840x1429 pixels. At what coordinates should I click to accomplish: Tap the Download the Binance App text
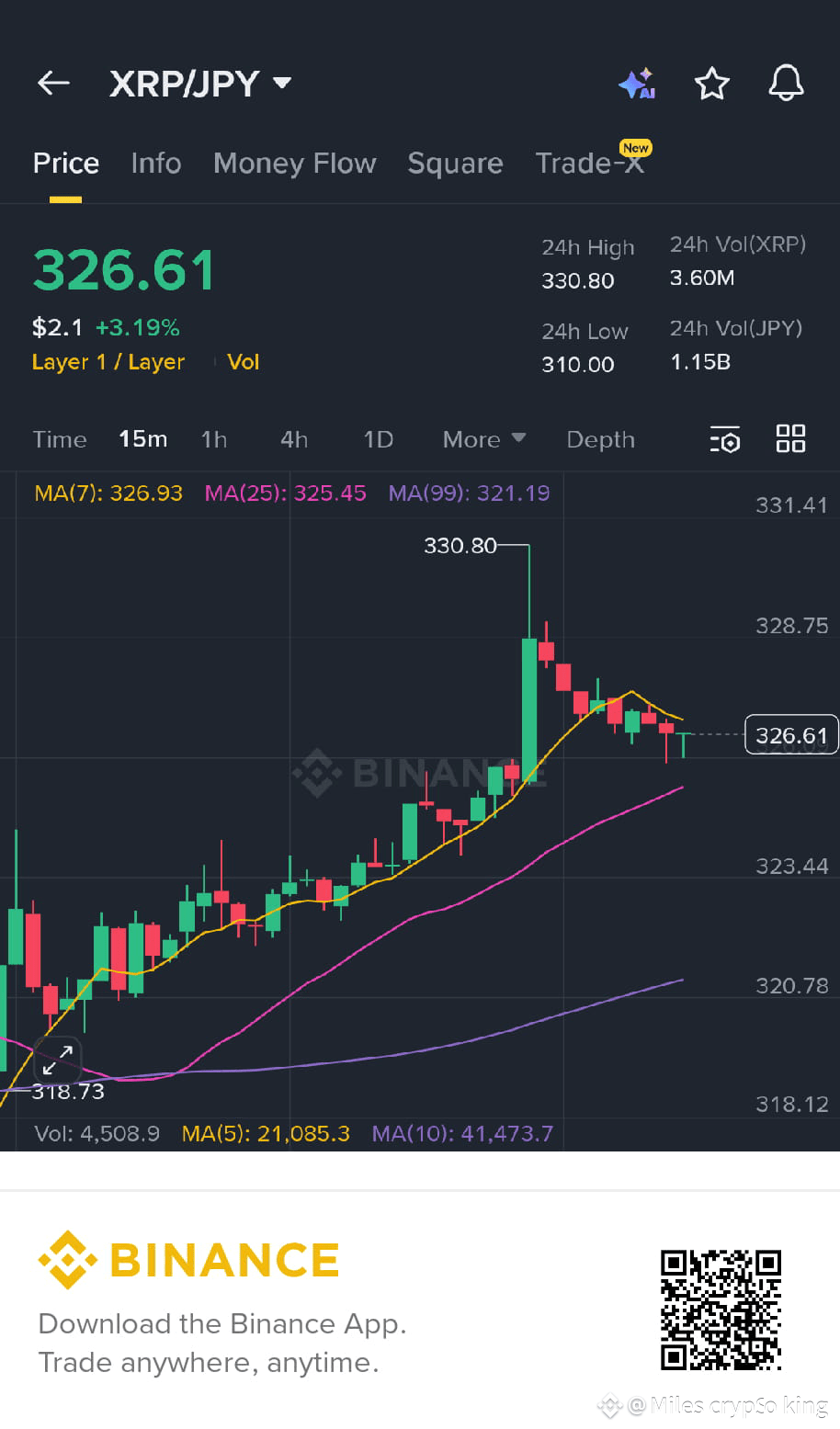click(x=222, y=1324)
